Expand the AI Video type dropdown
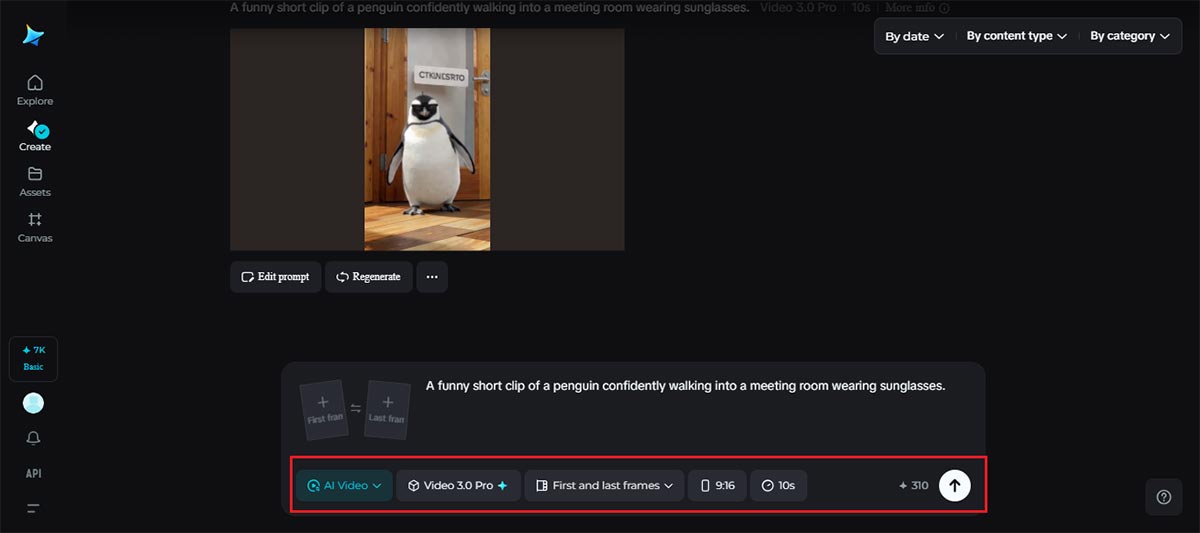This screenshot has width=1200, height=533. 344,485
